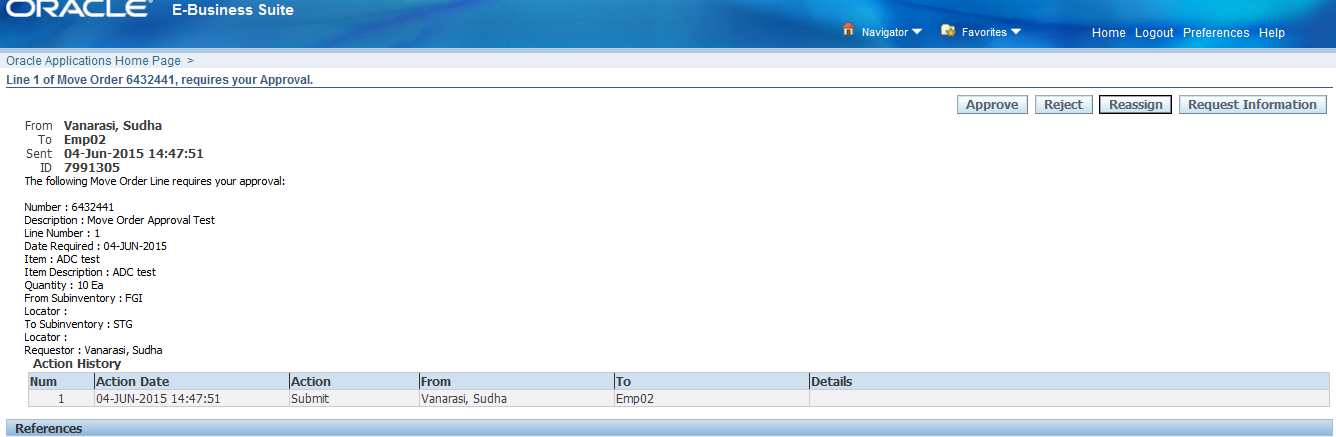Click the Action History heading

77,364
